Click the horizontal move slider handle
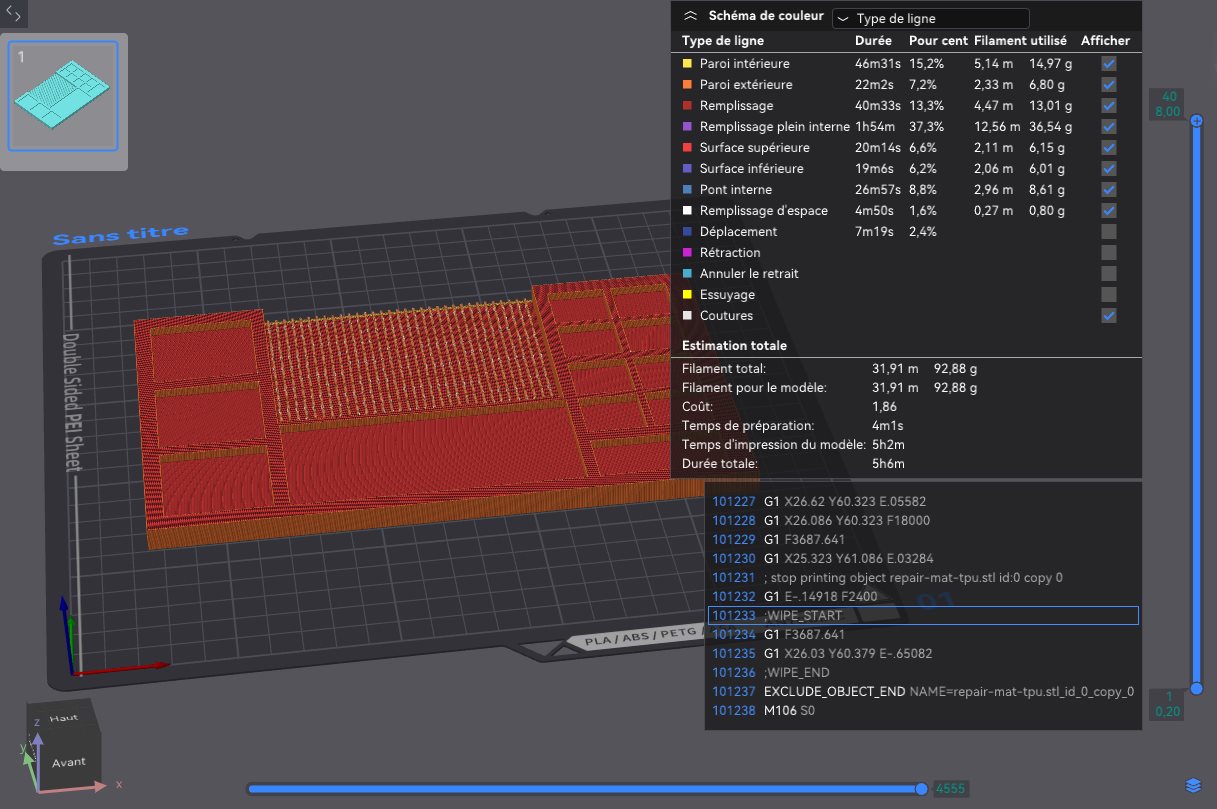 (x=921, y=789)
